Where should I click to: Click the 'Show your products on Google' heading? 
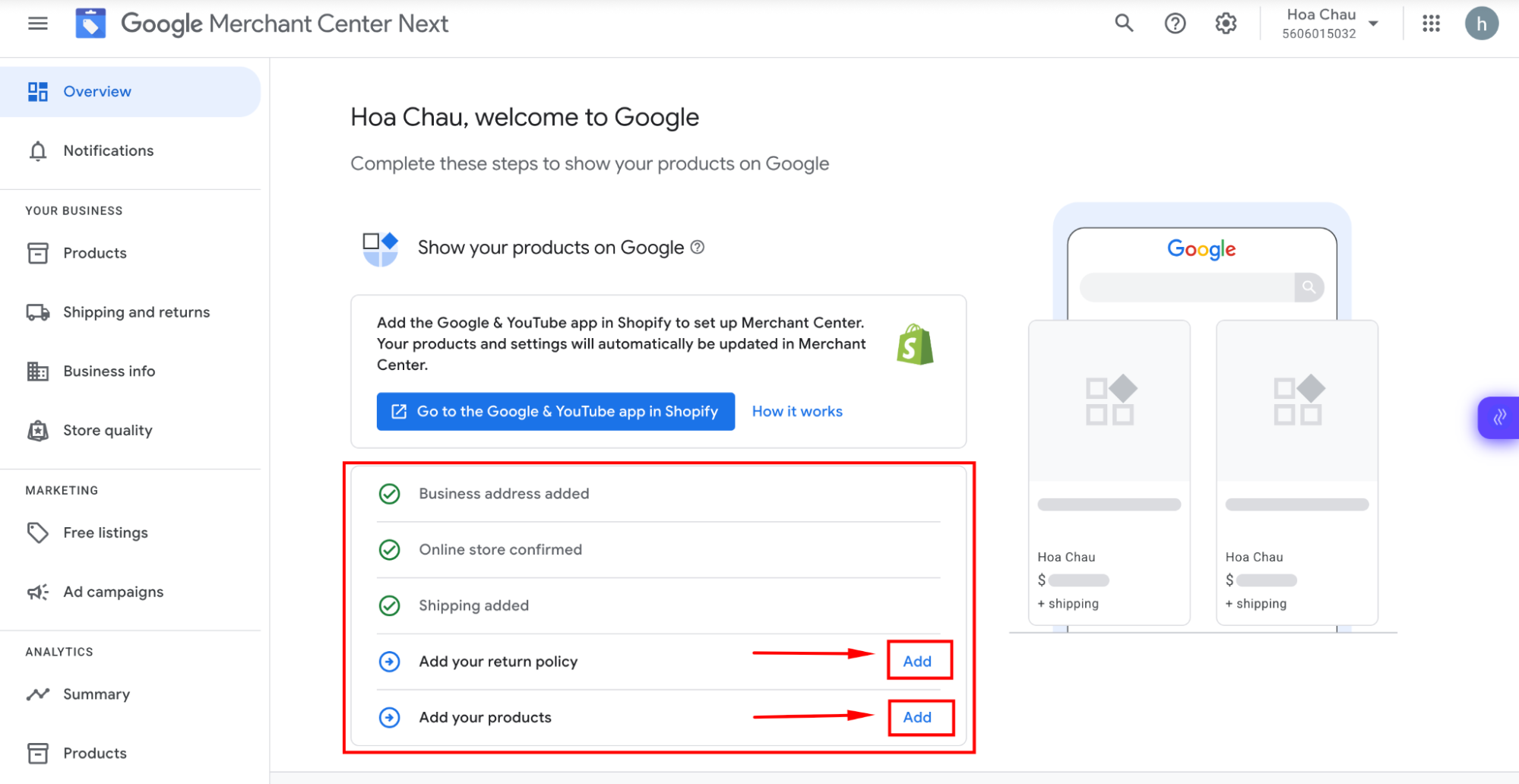(551, 248)
